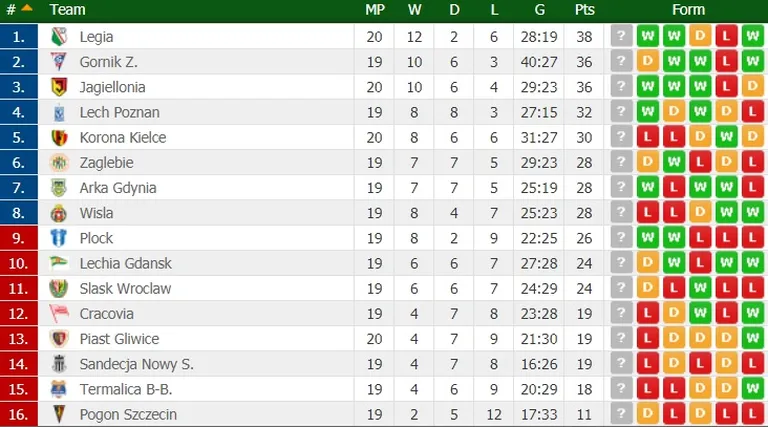Click the question mark box in Legia's form
The height and width of the screenshot is (427, 768).
(622, 36)
